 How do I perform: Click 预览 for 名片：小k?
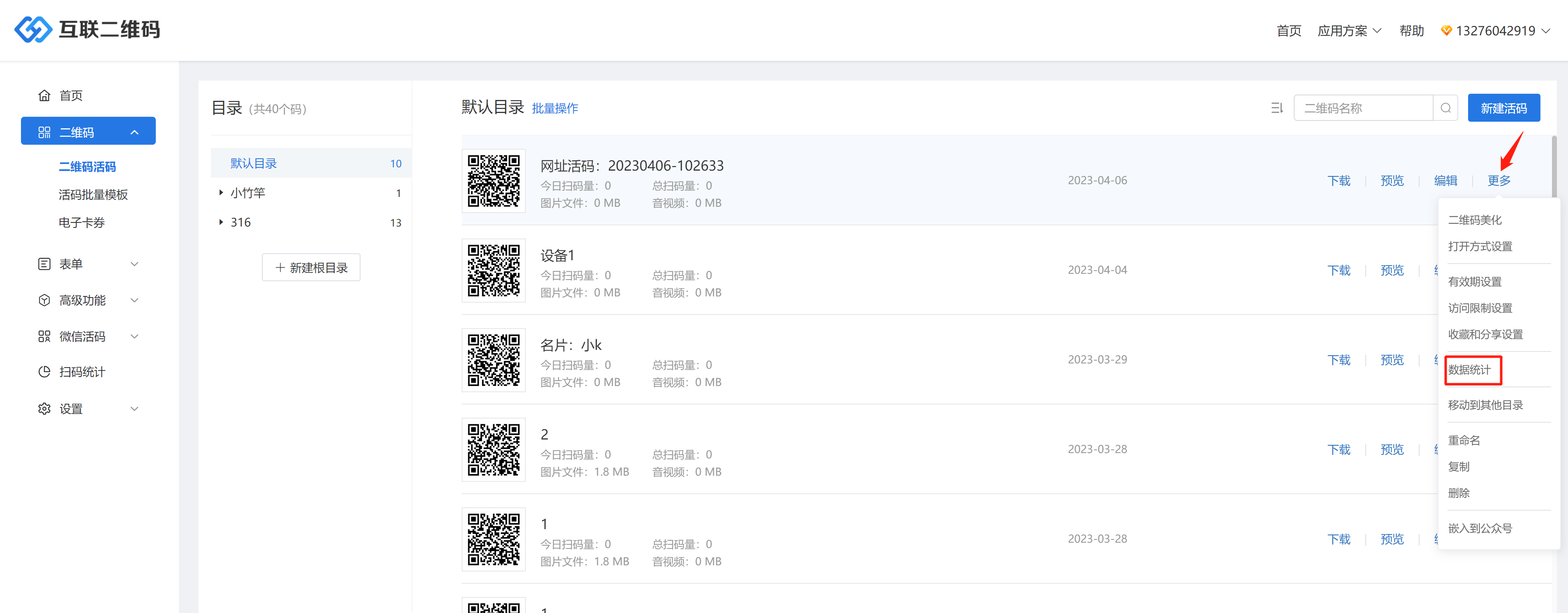(1392, 360)
